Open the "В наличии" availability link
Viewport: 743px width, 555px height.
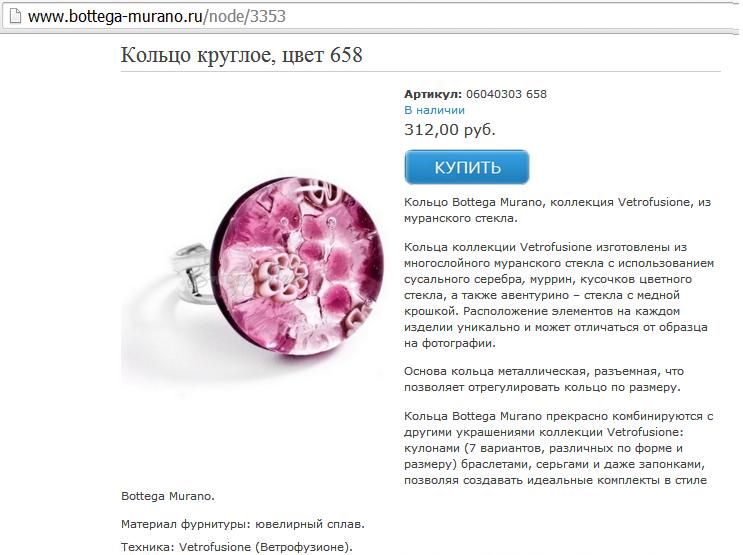click(434, 110)
